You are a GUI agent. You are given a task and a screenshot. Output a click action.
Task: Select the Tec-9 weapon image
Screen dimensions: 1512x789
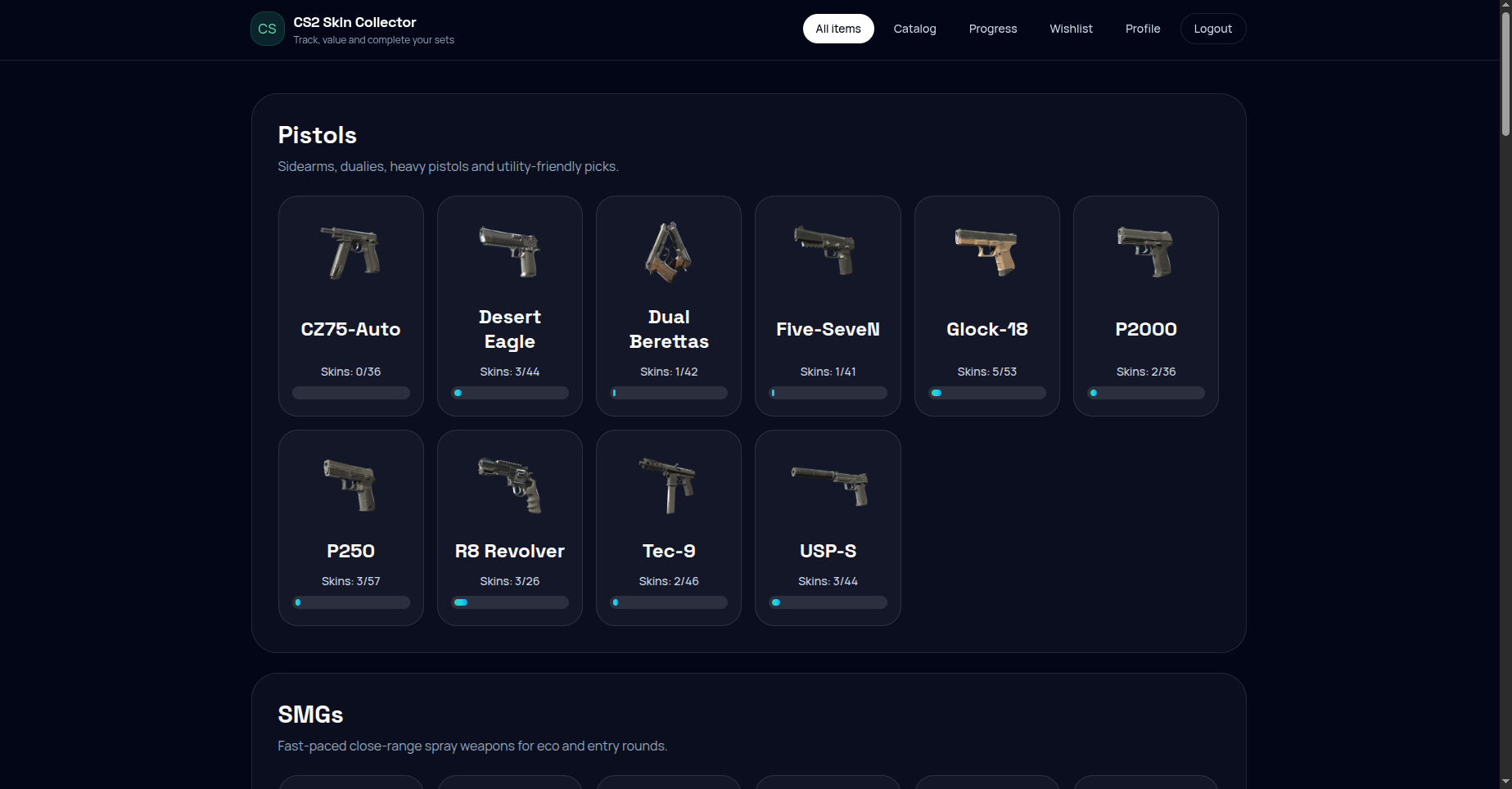pyautogui.click(x=669, y=485)
